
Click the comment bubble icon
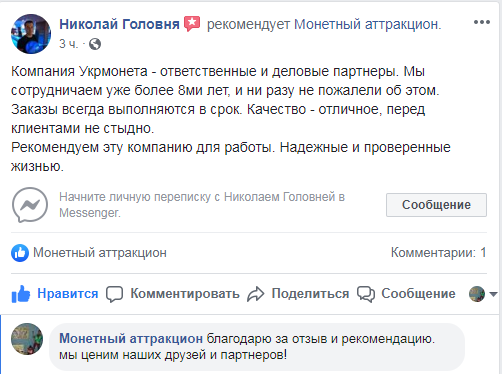point(114,294)
